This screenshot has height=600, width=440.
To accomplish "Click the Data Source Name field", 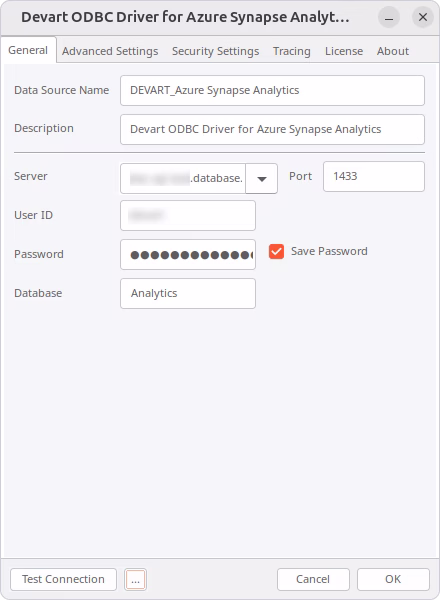I will (272, 90).
